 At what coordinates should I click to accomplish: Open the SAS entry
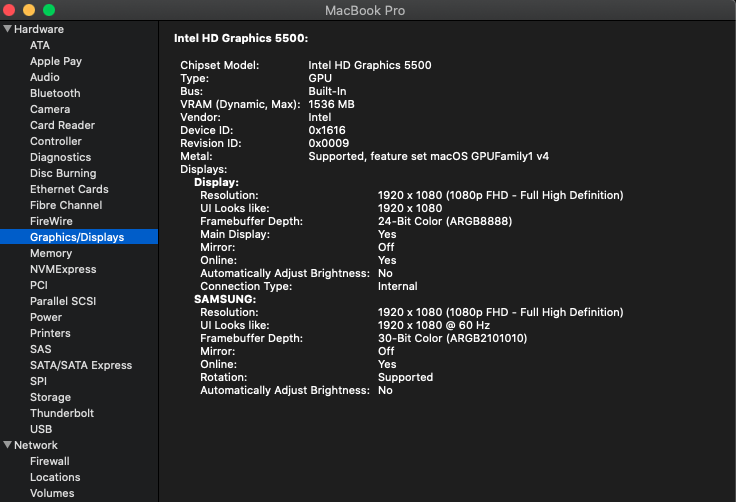pyautogui.click(x=40, y=349)
